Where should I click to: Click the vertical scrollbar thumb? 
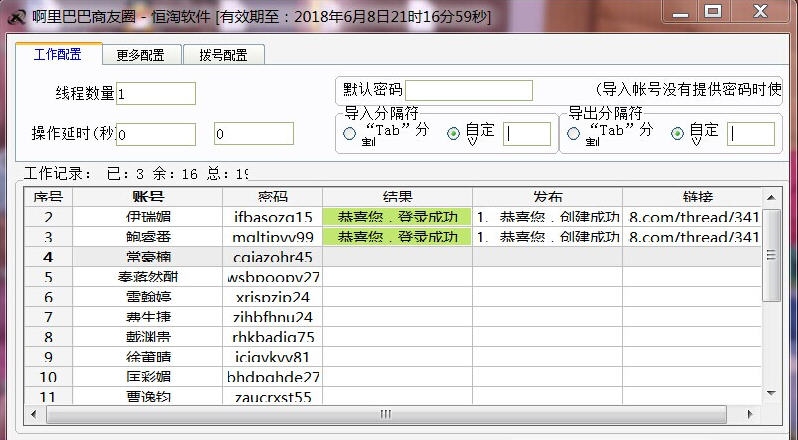click(771, 254)
